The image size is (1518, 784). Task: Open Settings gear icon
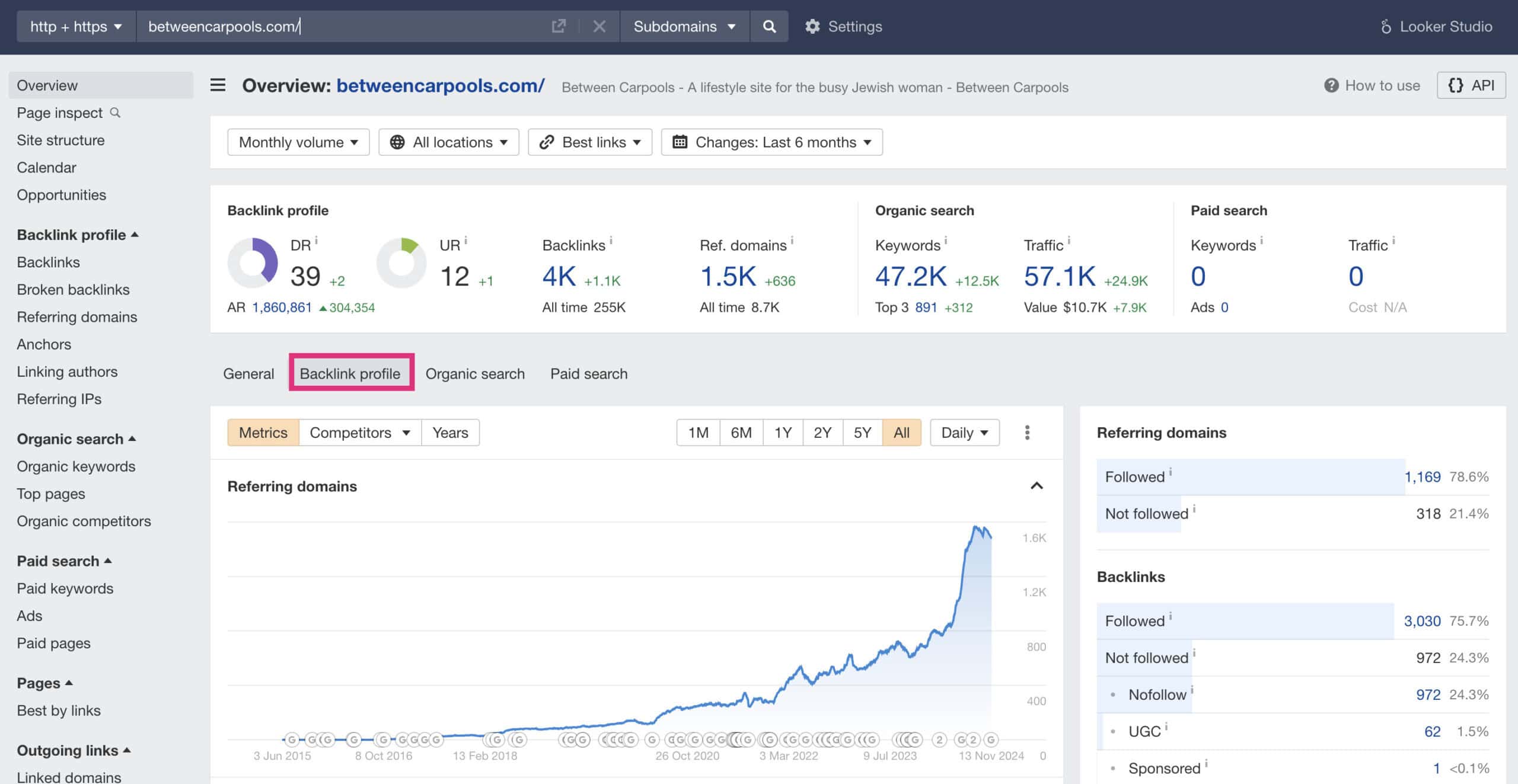(812, 26)
